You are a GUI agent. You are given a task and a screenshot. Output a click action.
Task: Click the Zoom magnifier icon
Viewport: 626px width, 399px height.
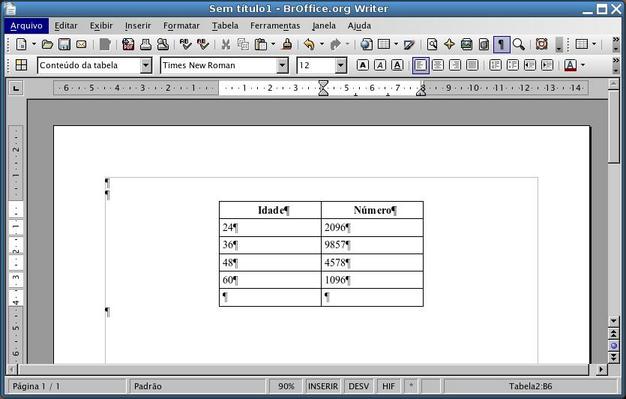pyautogui.click(x=519, y=44)
